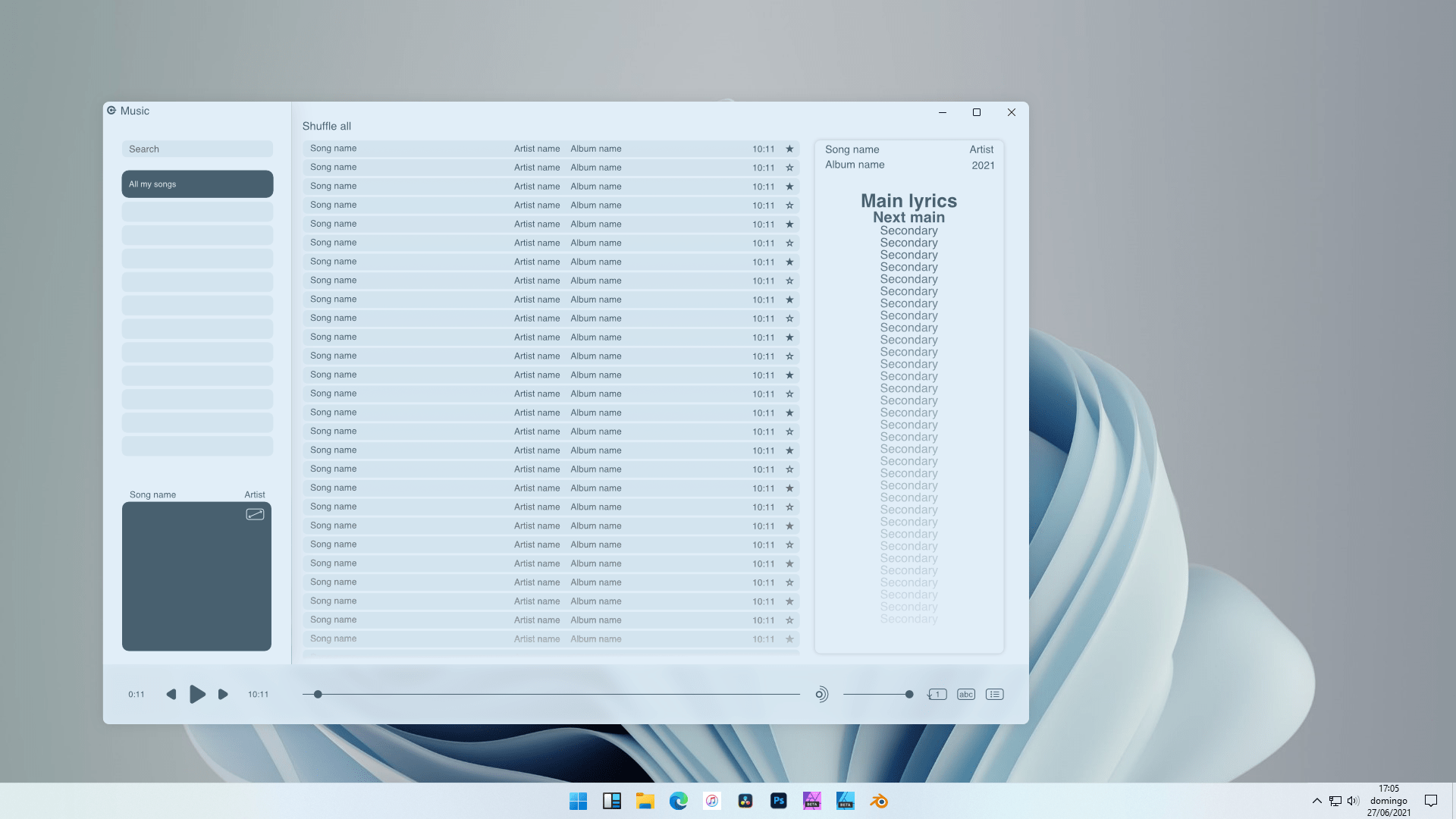Open Apple Music from the taskbar
The image size is (1456, 819).
coord(711,800)
